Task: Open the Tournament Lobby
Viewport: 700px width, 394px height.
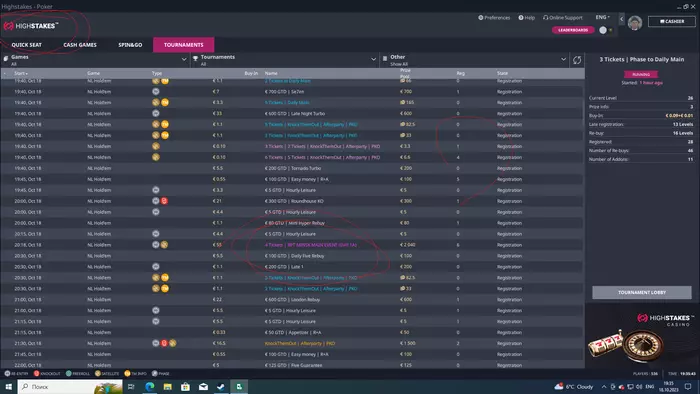Action: pos(642,292)
